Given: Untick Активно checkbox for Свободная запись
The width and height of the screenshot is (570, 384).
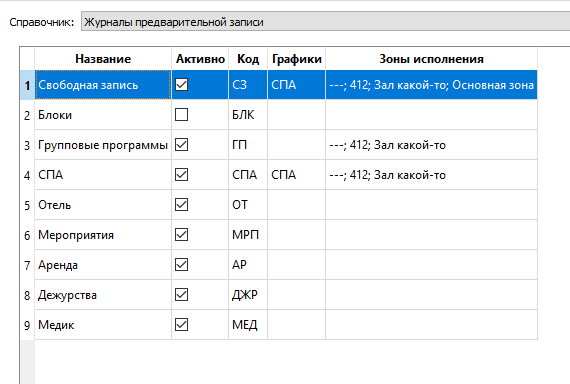Looking at the screenshot, I should [x=181, y=85].
